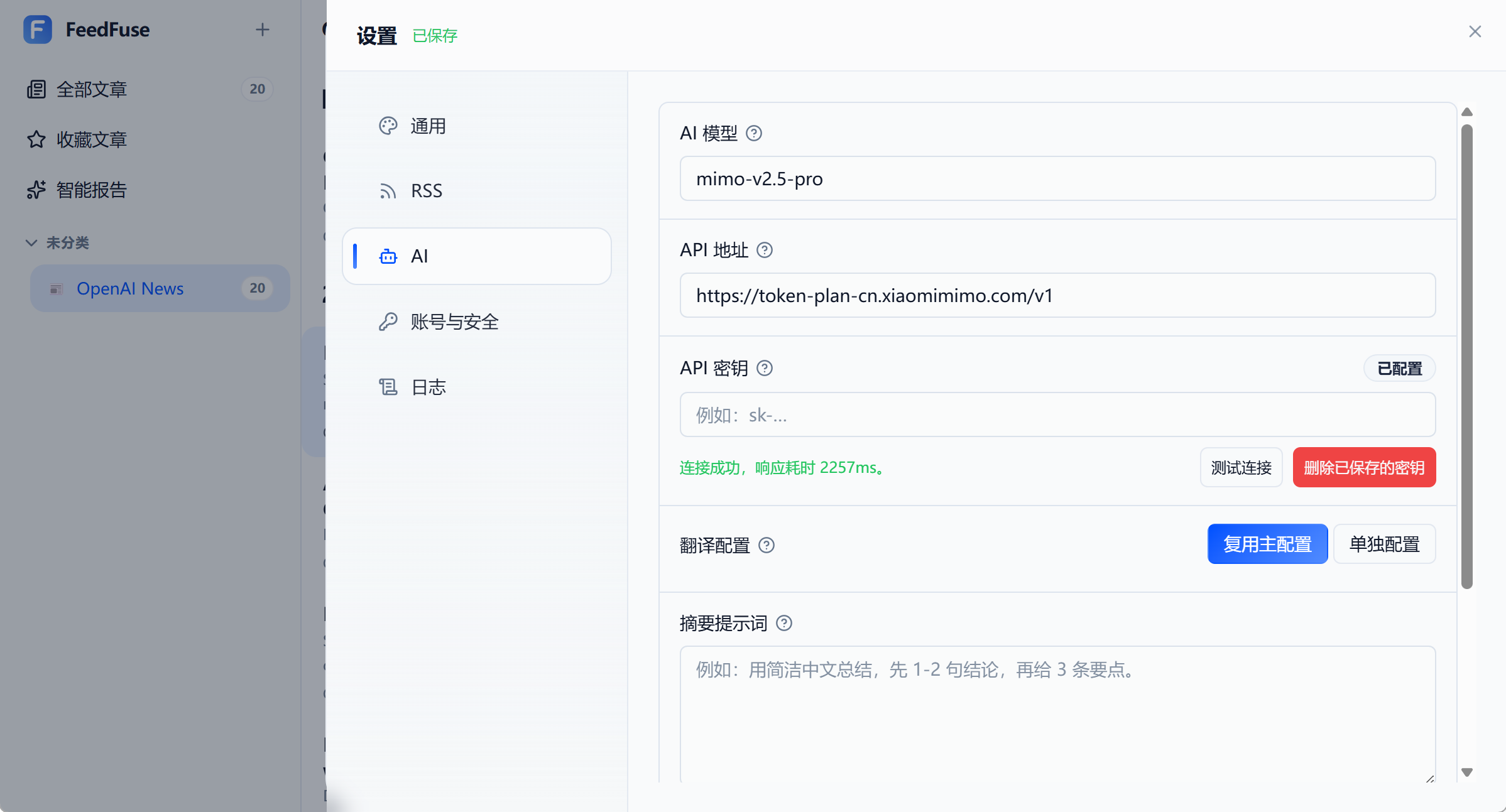The width and height of the screenshot is (1506, 812).
Task: Click the 摘要提示词 text area
Action: coord(1057,715)
